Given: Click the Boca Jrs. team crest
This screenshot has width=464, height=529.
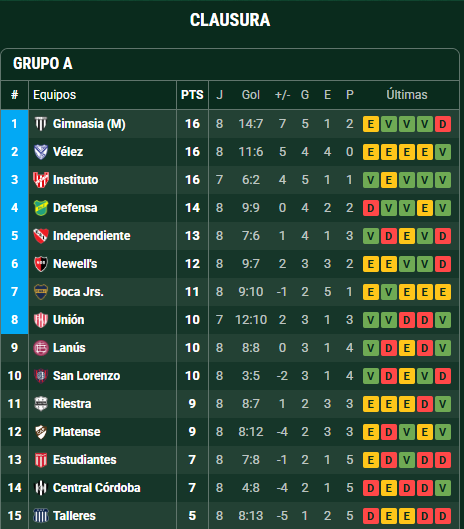Looking at the screenshot, I should (x=41, y=292).
